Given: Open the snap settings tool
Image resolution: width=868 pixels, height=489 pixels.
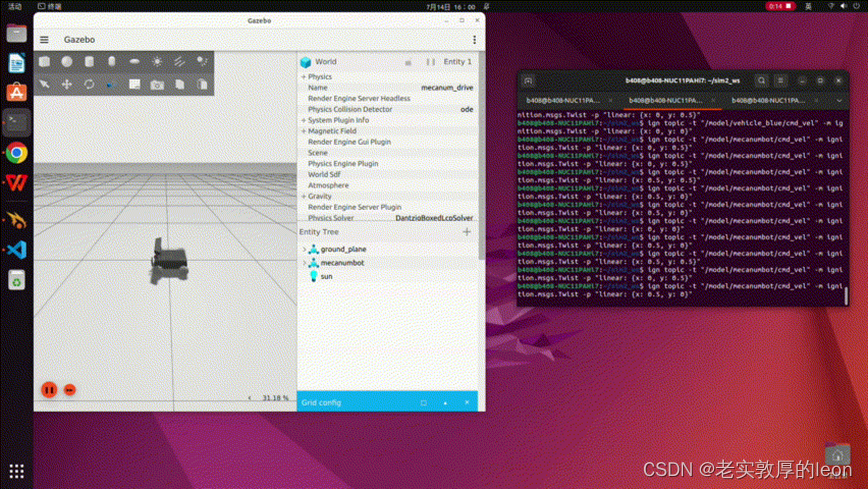Looking at the screenshot, I should tap(112, 85).
